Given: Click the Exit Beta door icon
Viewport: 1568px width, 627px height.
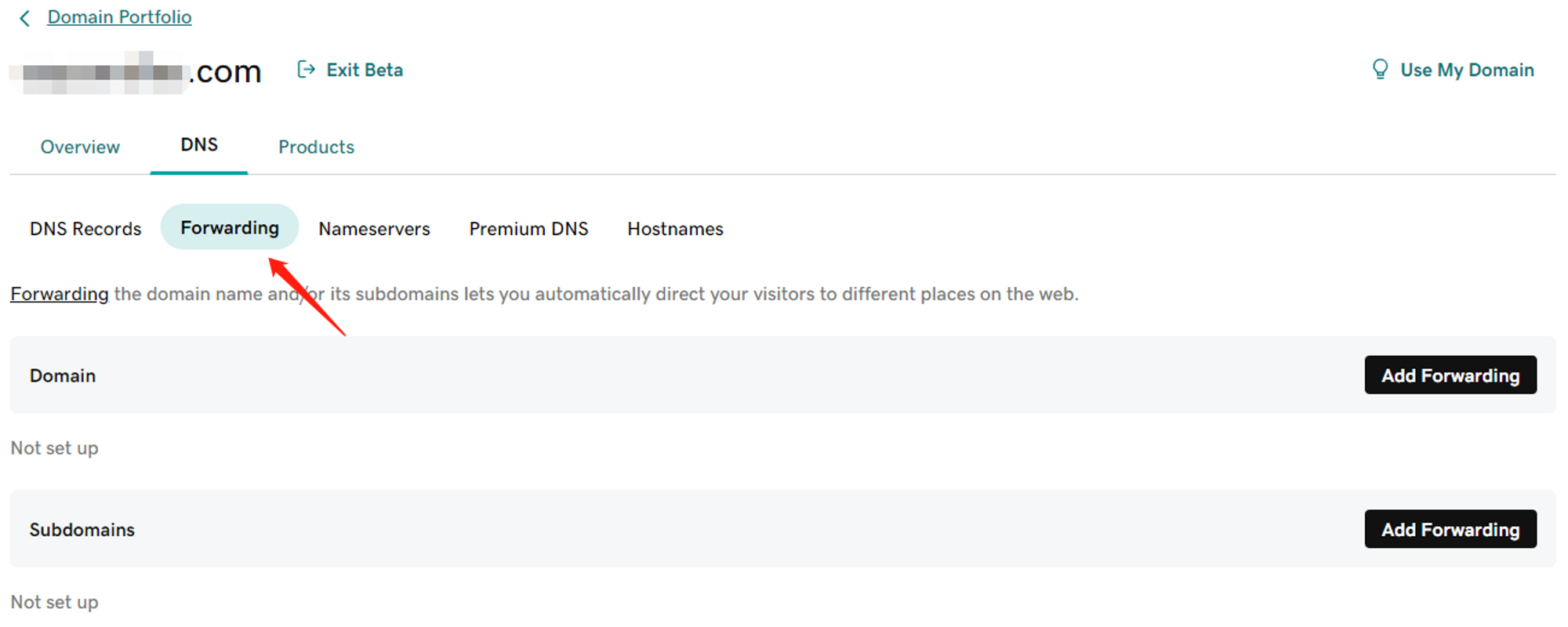Looking at the screenshot, I should pos(306,70).
